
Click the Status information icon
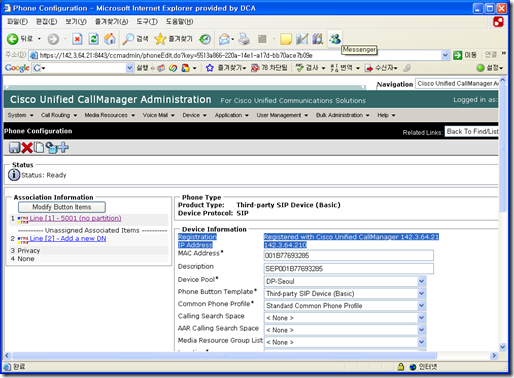[x=14, y=175]
